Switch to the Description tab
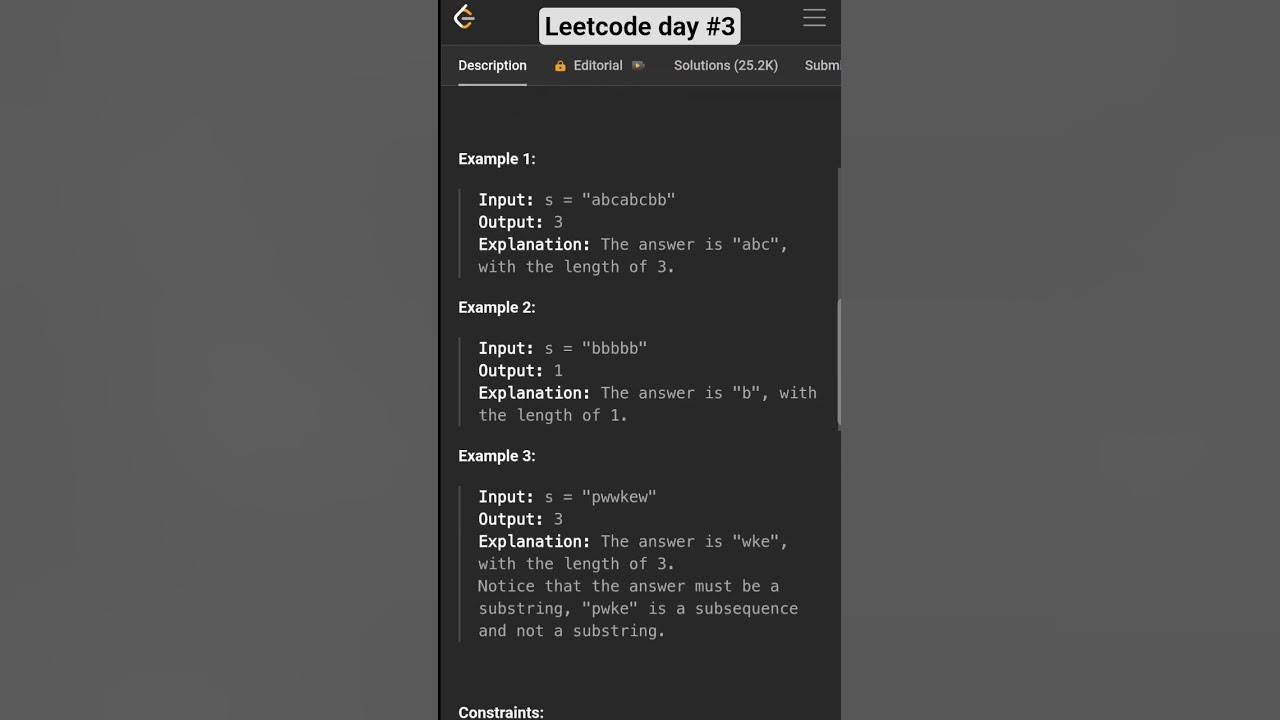This screenshot has width=1280, height=720. coord(492,66)
